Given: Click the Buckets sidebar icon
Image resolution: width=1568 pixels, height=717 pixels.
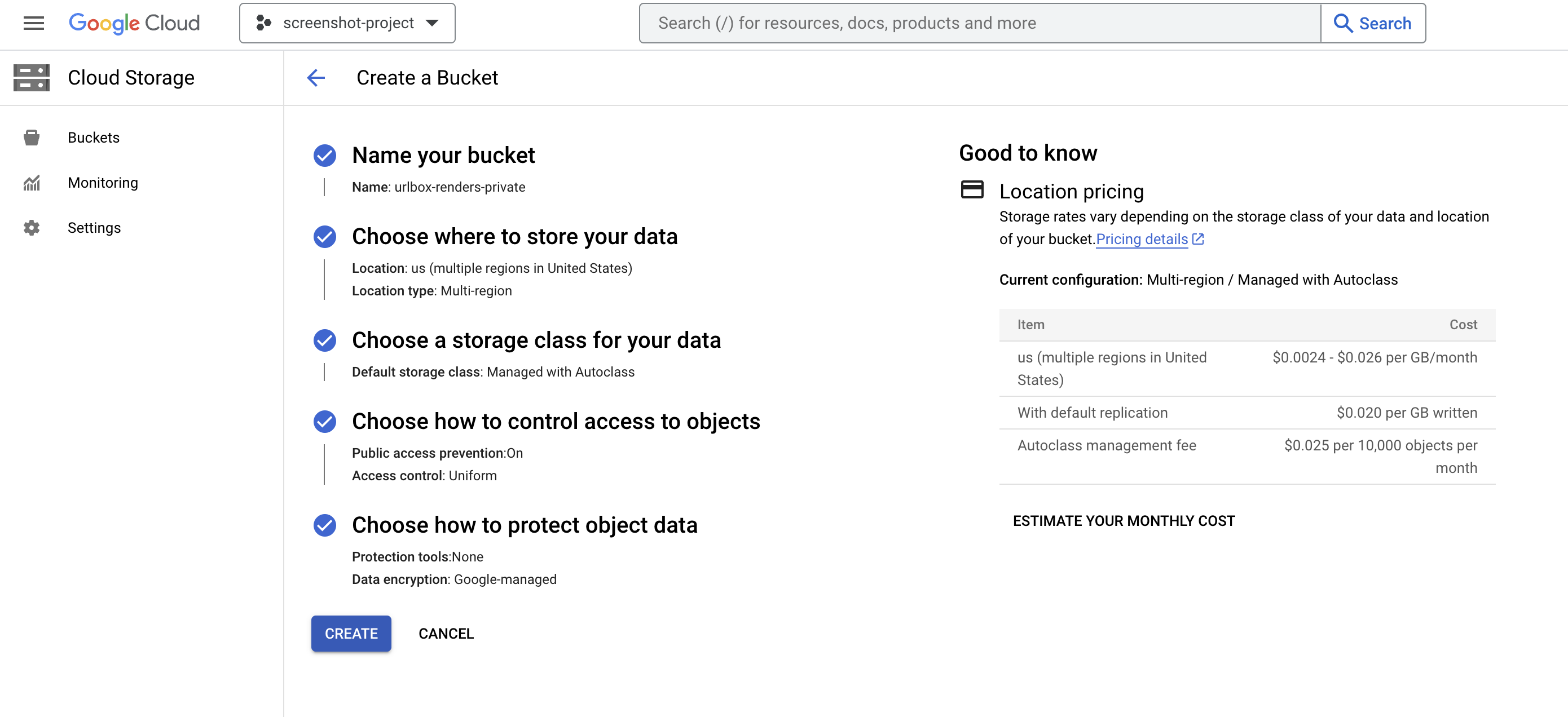Looking at the screenshot, I should (32, 138).
